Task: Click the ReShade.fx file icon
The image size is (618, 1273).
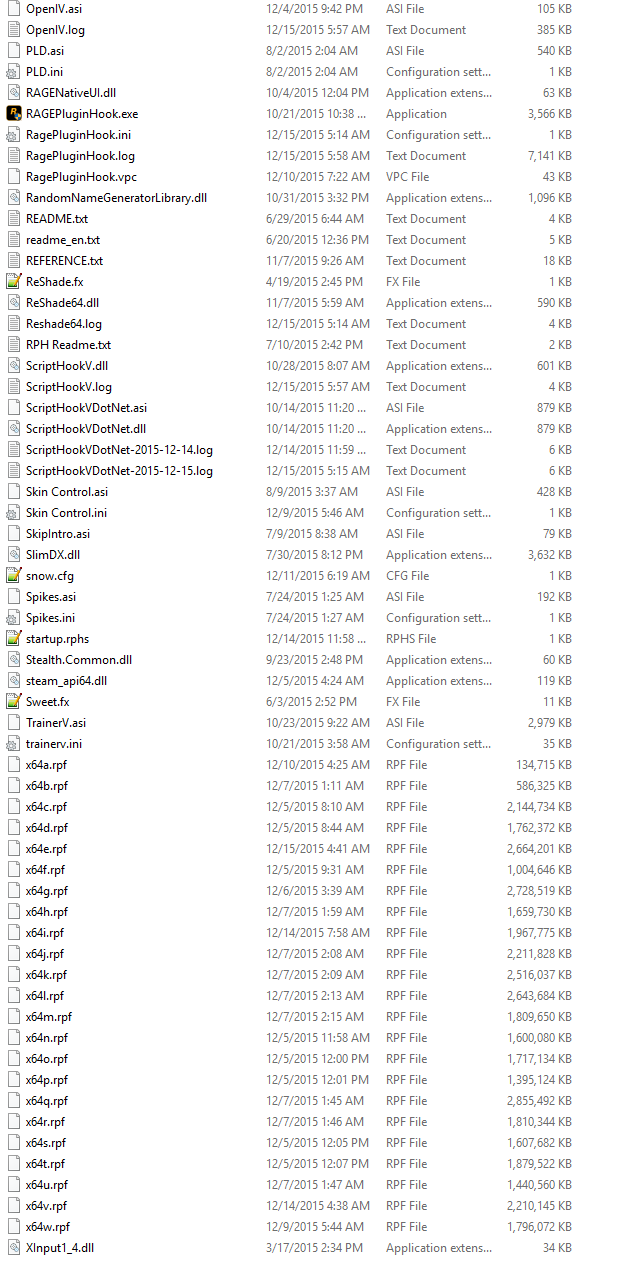Action: 14,282
